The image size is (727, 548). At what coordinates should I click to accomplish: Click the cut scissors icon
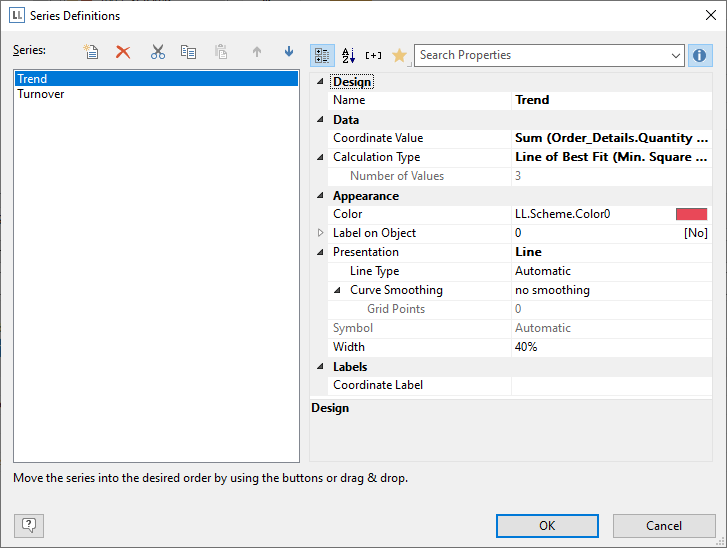pyautogui.click(x=157, y=52)
